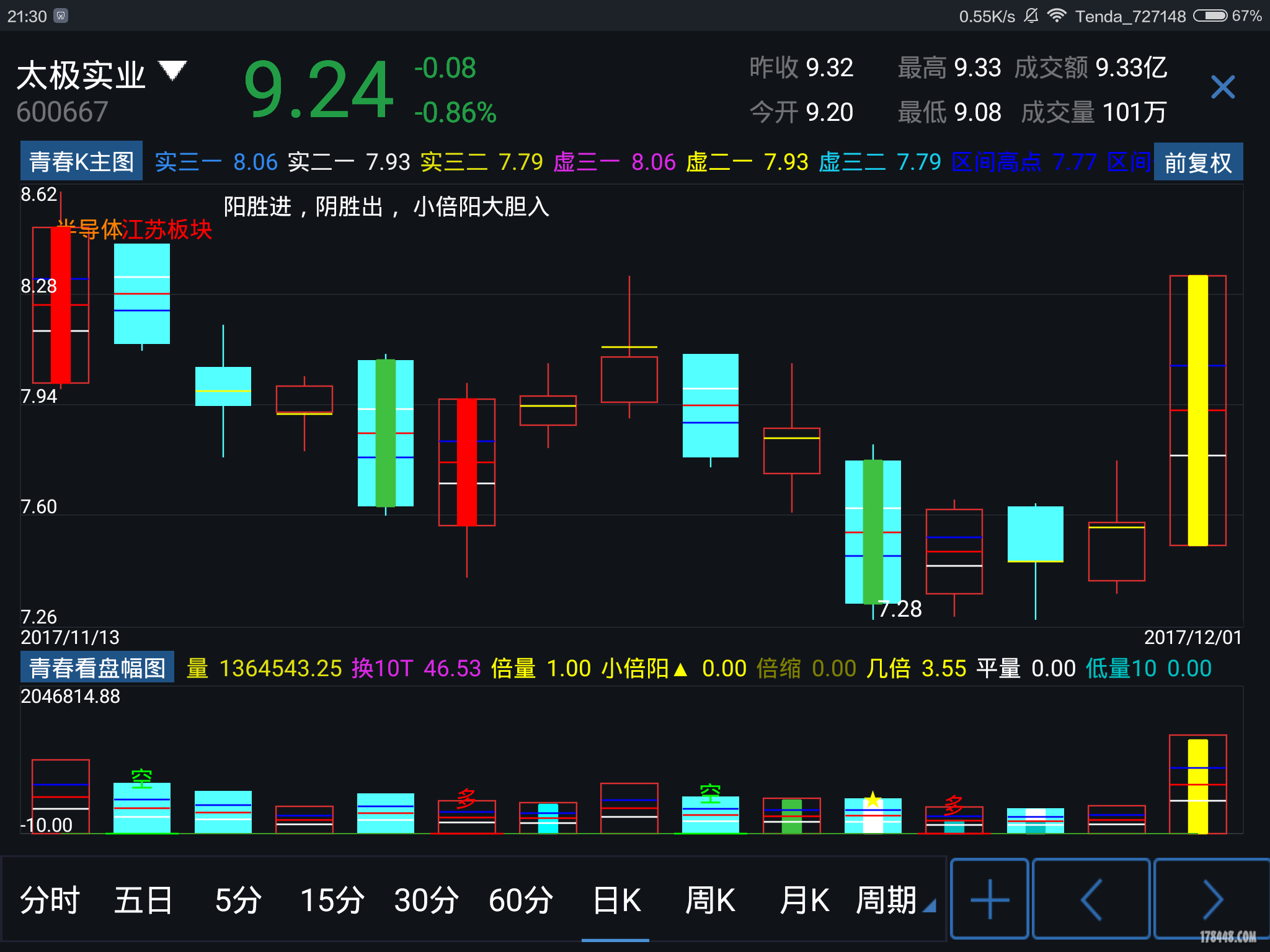1270x952 pixels.
Task: Switch to the 周K weekly chart tab
Action: pyautogui.click(x=710, y=900)
